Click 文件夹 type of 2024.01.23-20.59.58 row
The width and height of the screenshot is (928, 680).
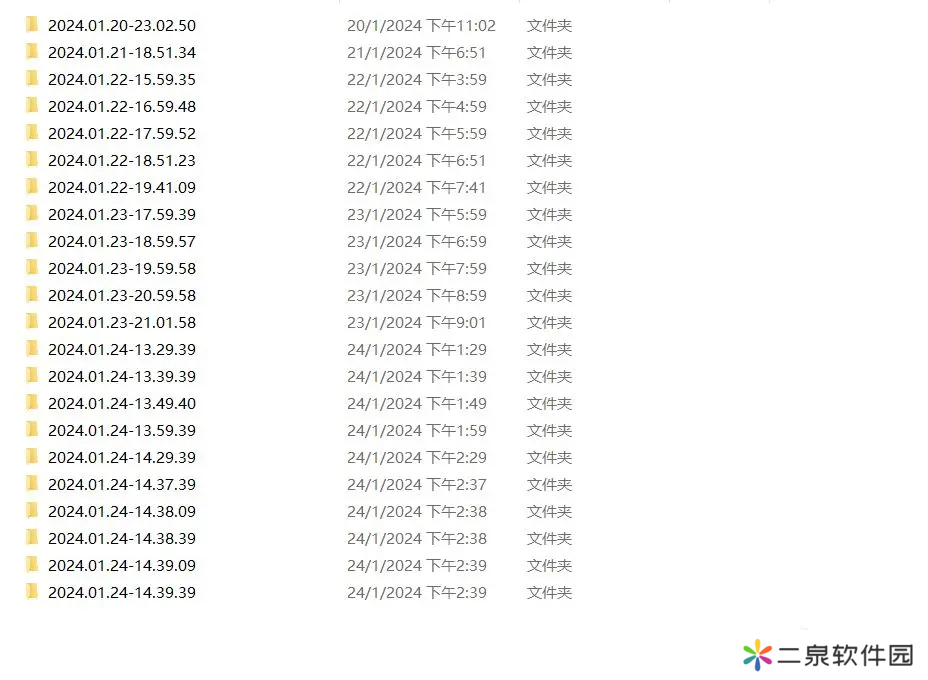[549, 295]
